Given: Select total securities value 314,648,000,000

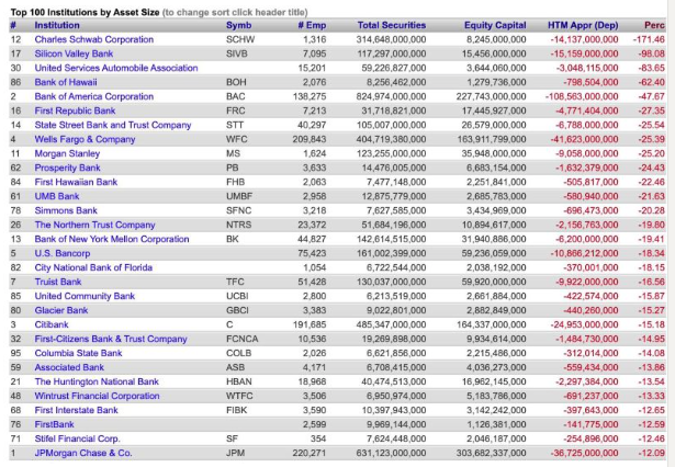Looking at the screenshot, I should [391, 40].
